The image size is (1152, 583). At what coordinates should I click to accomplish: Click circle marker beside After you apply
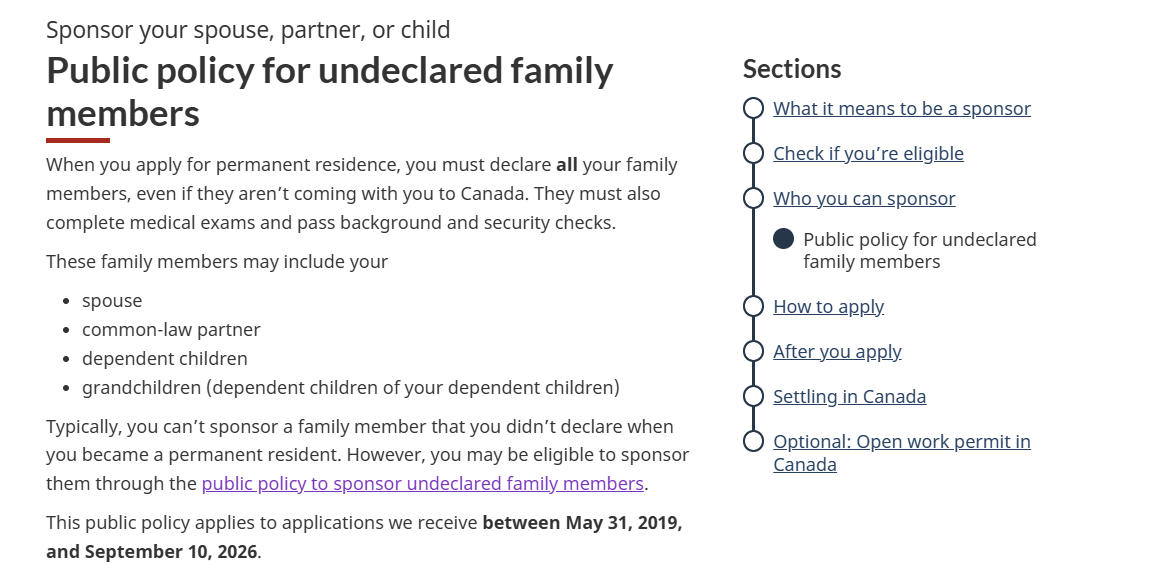[753, 351]
